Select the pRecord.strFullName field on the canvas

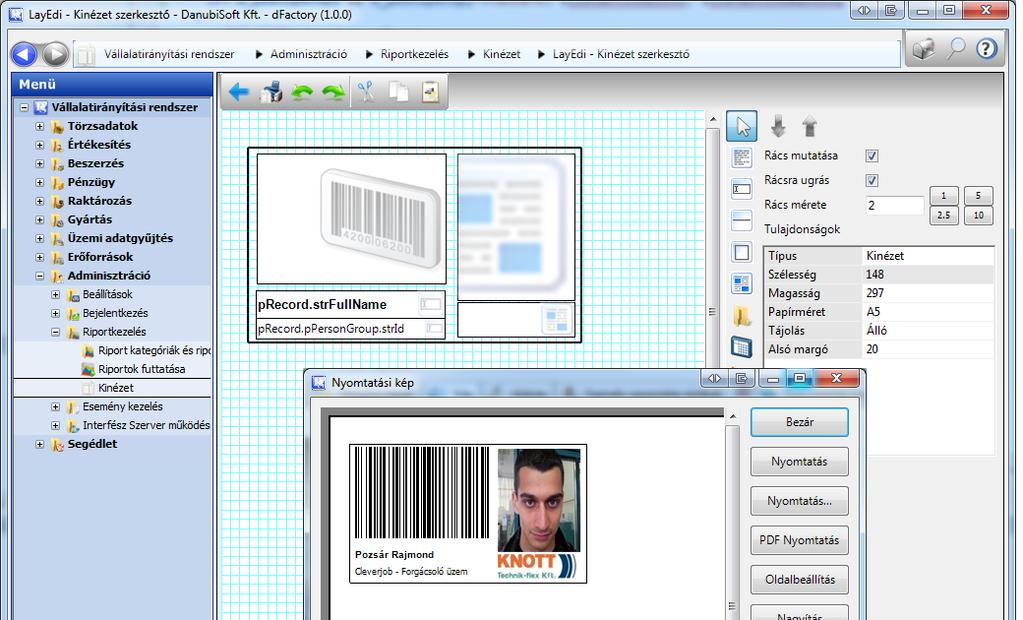tap(351, 304)
